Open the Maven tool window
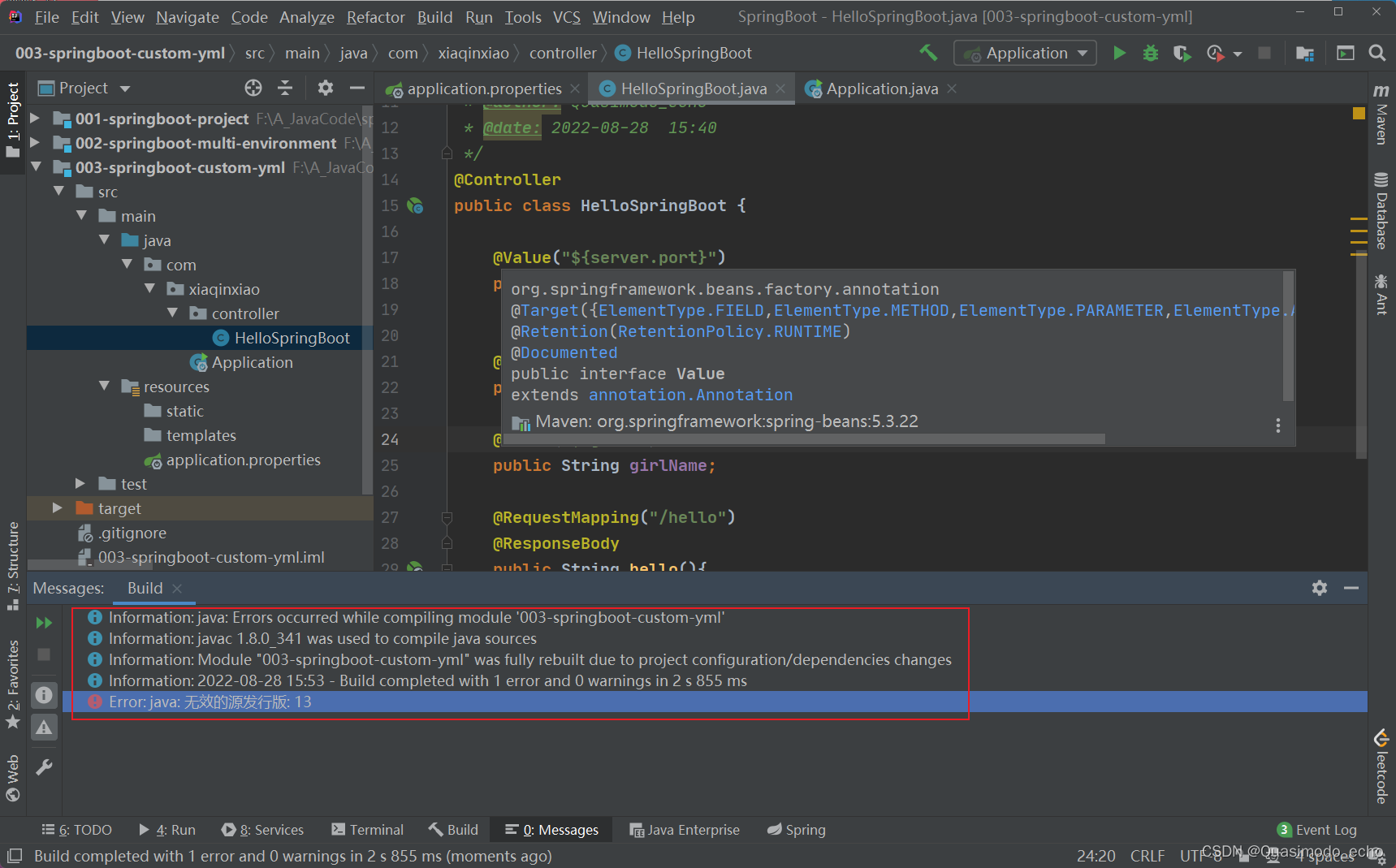The image size is (1396, 868). [x=1381, y=114]
